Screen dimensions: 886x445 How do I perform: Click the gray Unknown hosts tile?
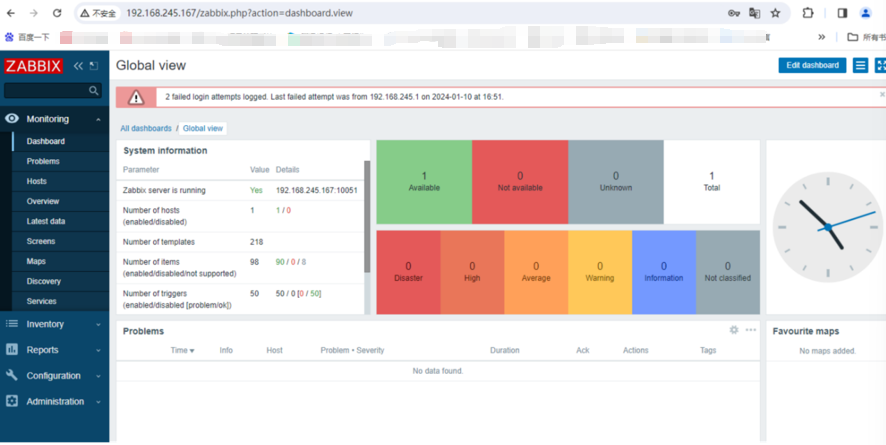tap(616, 182)
